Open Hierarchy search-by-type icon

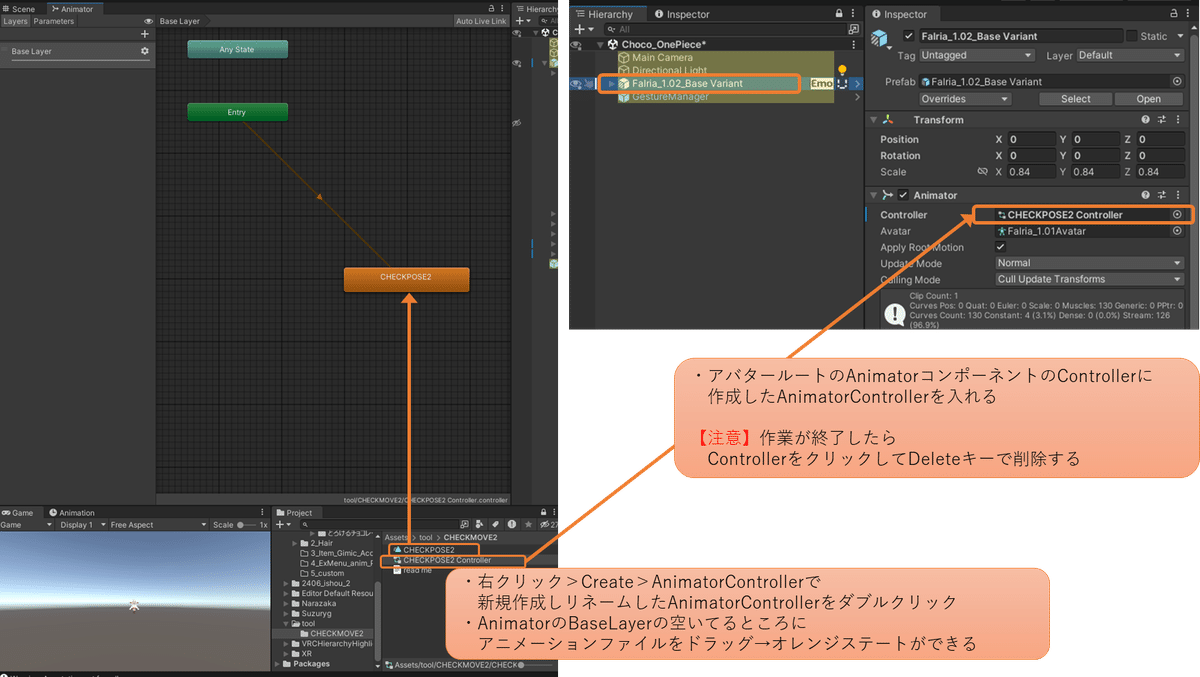click(x=854, y=30)
